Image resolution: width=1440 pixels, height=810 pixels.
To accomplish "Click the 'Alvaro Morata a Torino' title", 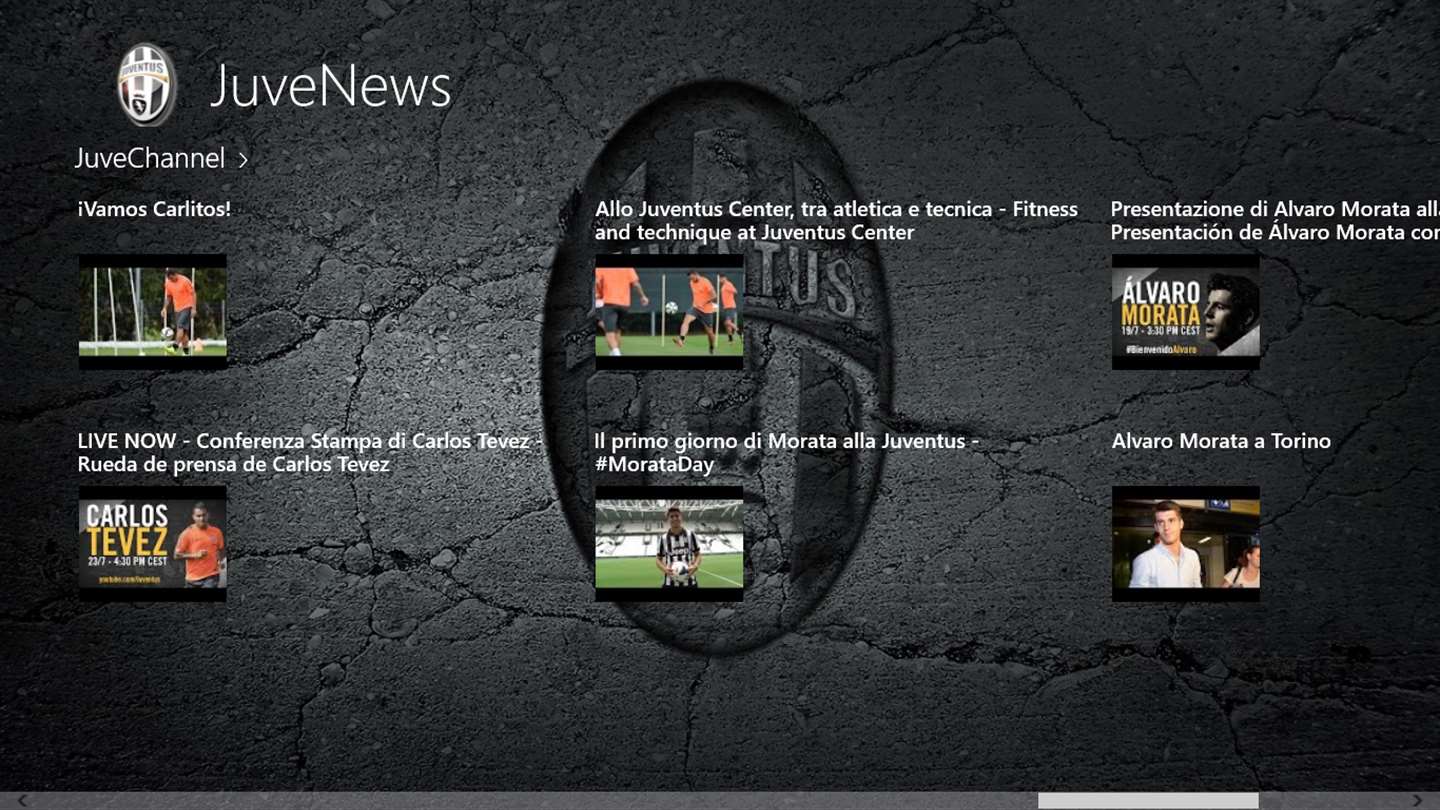I will click(x=1221, y=441).
